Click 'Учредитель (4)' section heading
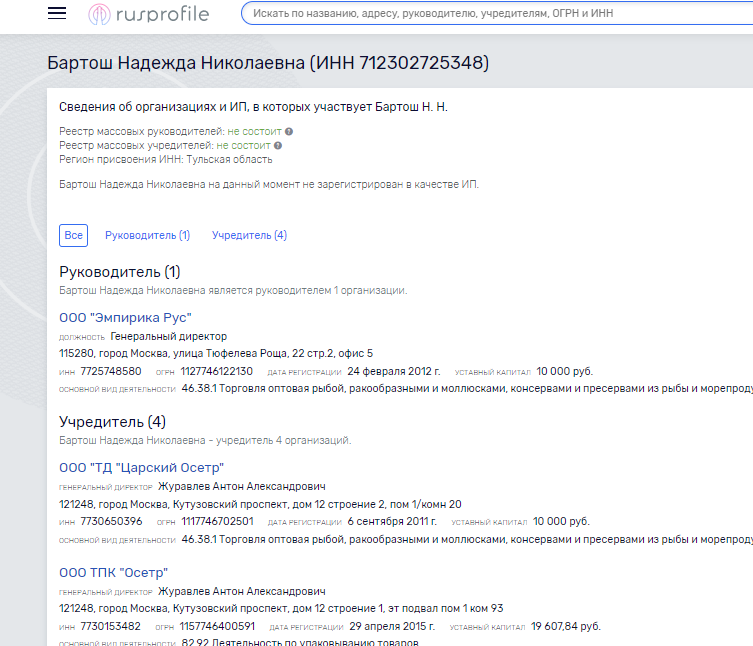The width and height of the screenshot is (753, 646). click(112, 422)
